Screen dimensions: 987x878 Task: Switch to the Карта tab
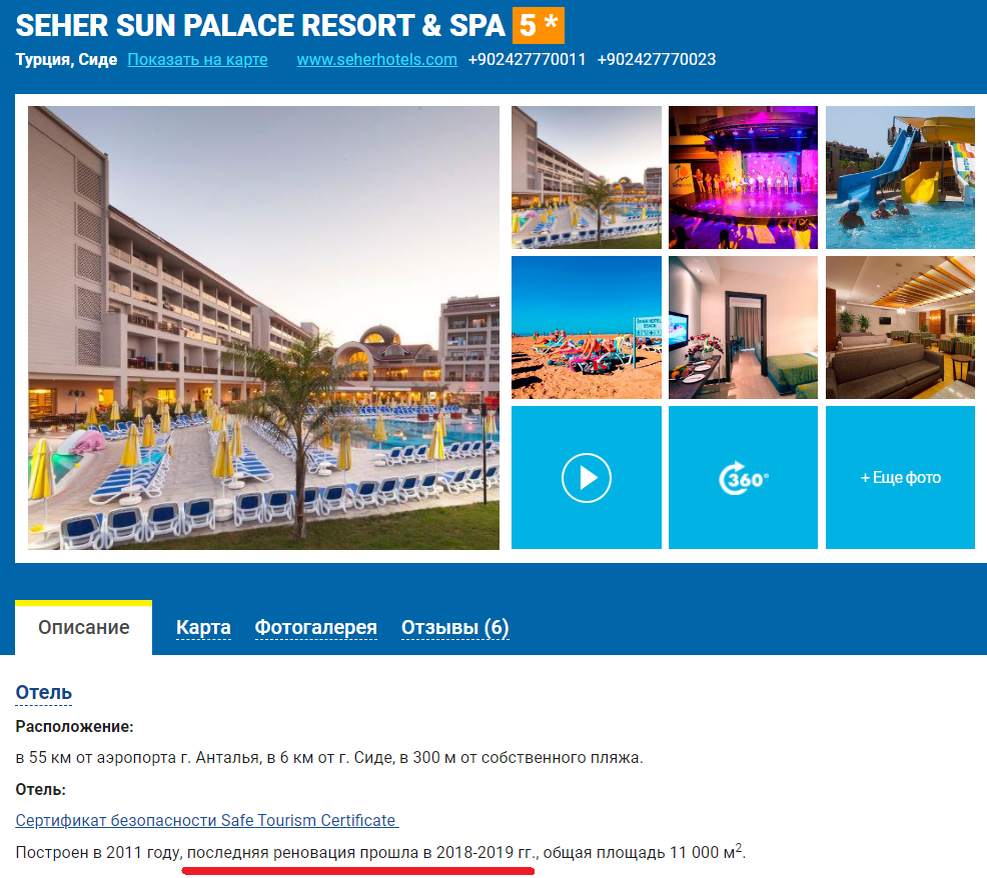click(203, 628)
